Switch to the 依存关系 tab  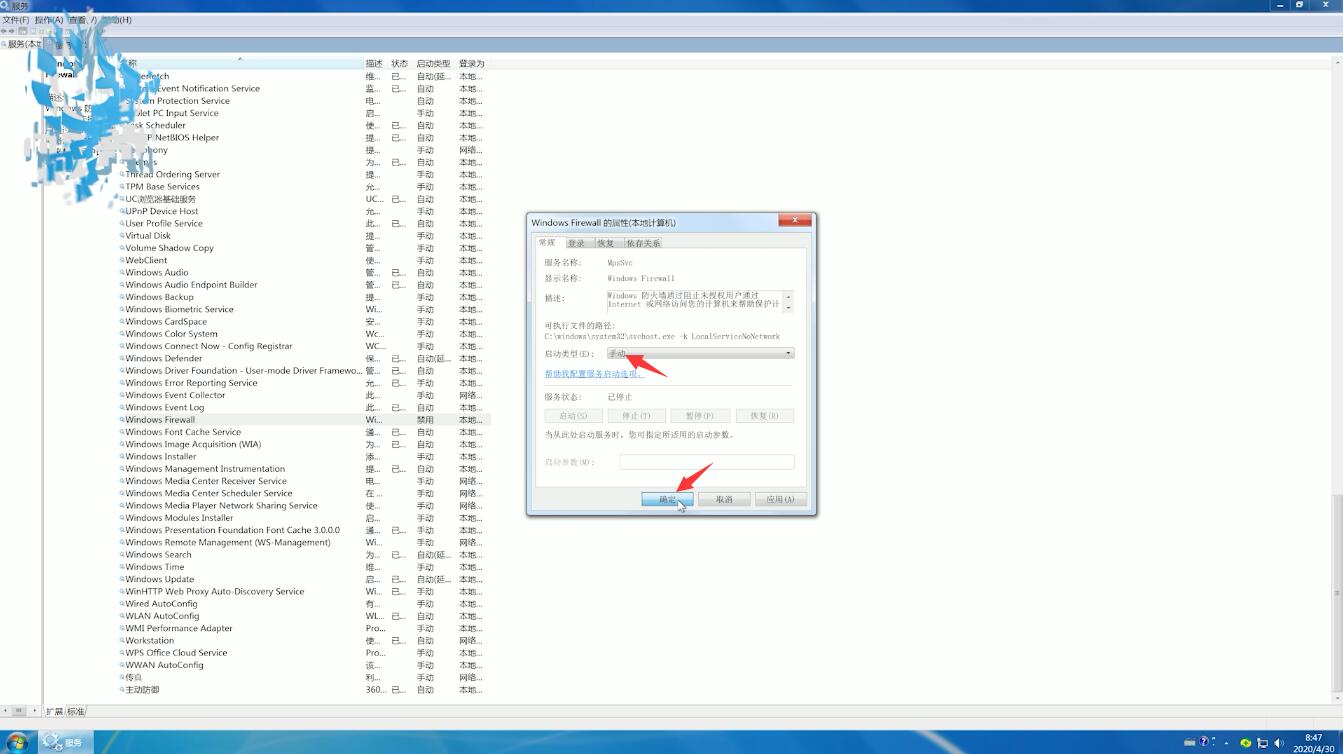pyautogui.click(x=644, y=243)
